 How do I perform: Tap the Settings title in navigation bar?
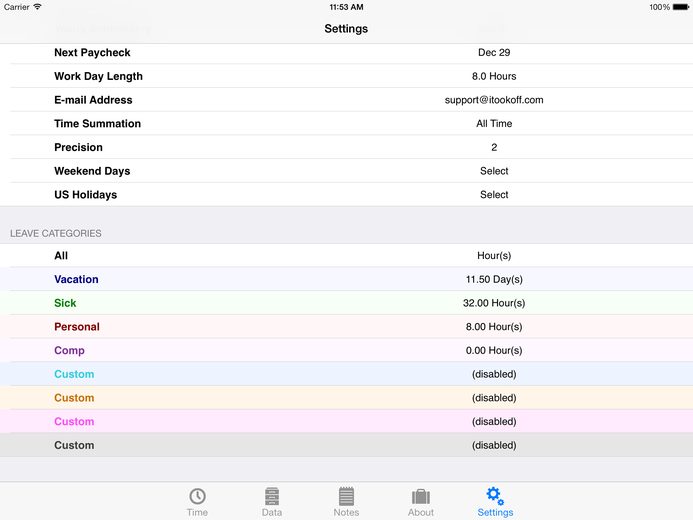click(346, 29)
